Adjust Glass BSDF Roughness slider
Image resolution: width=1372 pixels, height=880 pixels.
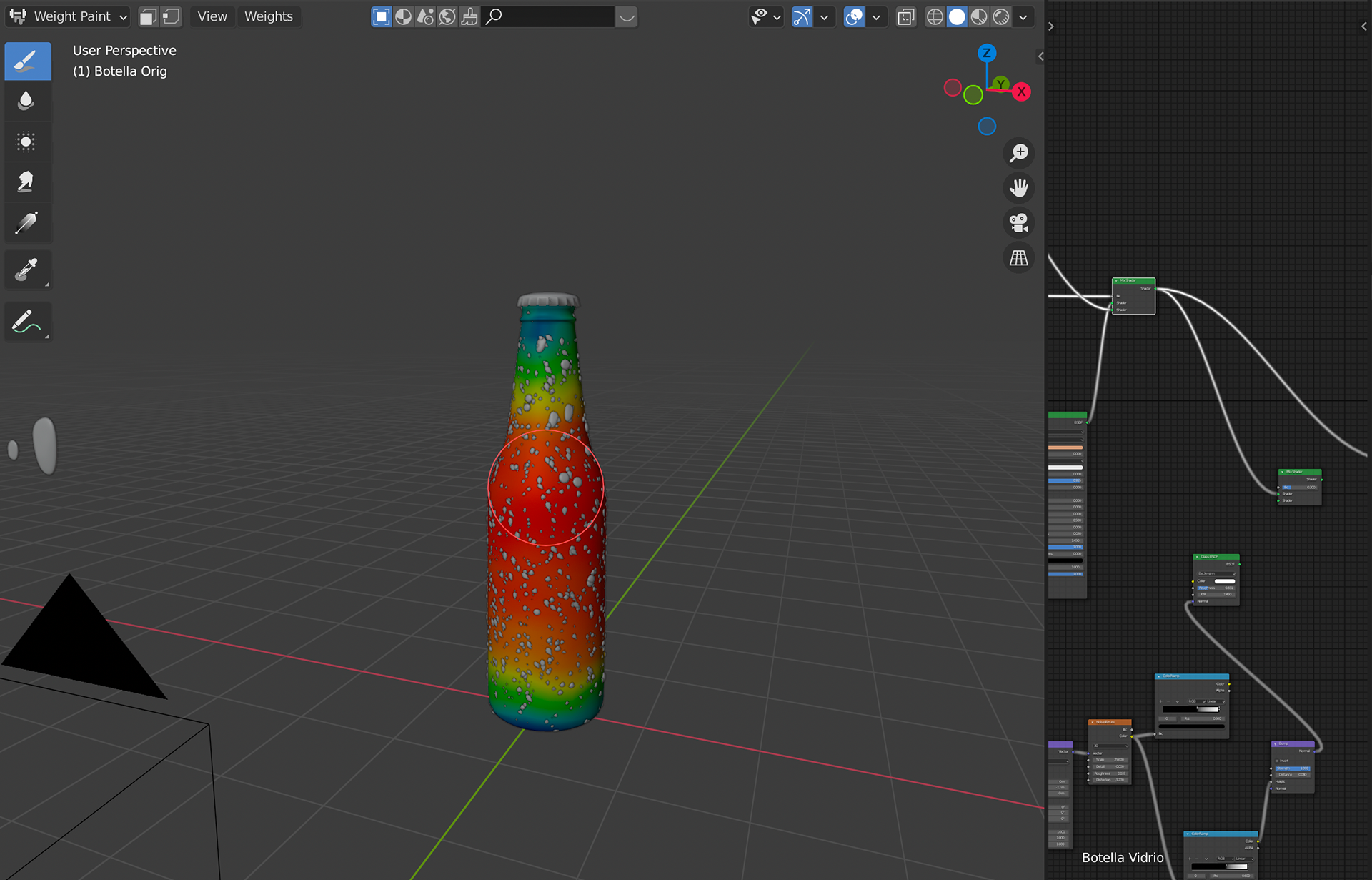1216,588
